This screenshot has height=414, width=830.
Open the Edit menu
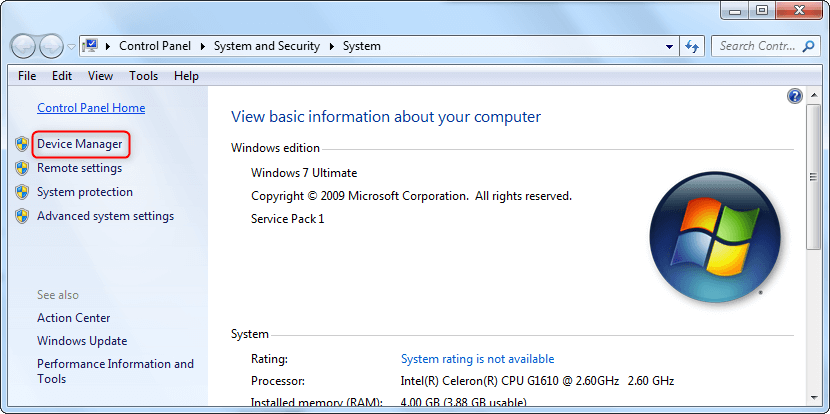click(62, 76)
